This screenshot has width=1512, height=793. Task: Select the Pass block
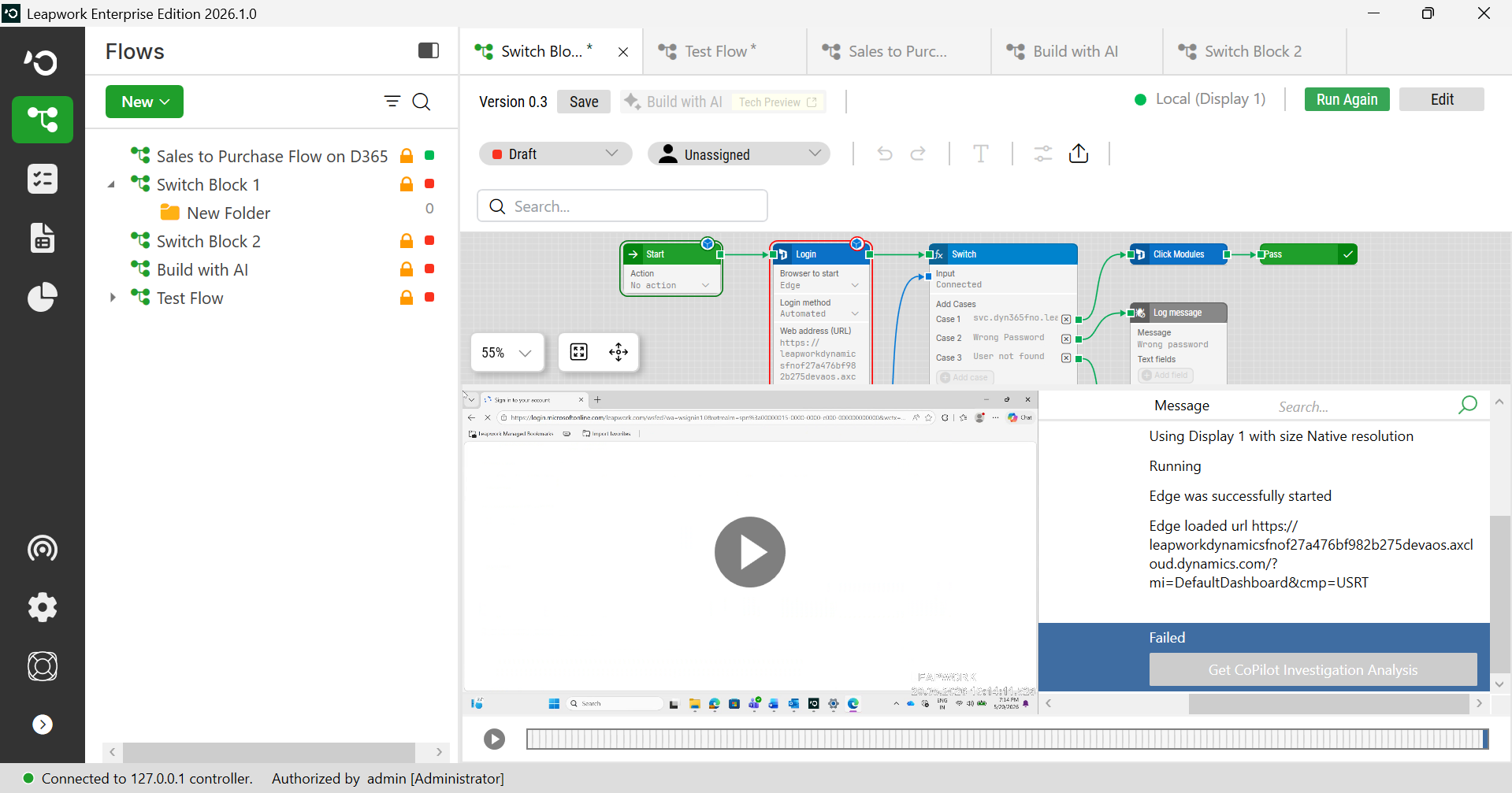[x=1308, y=254]
